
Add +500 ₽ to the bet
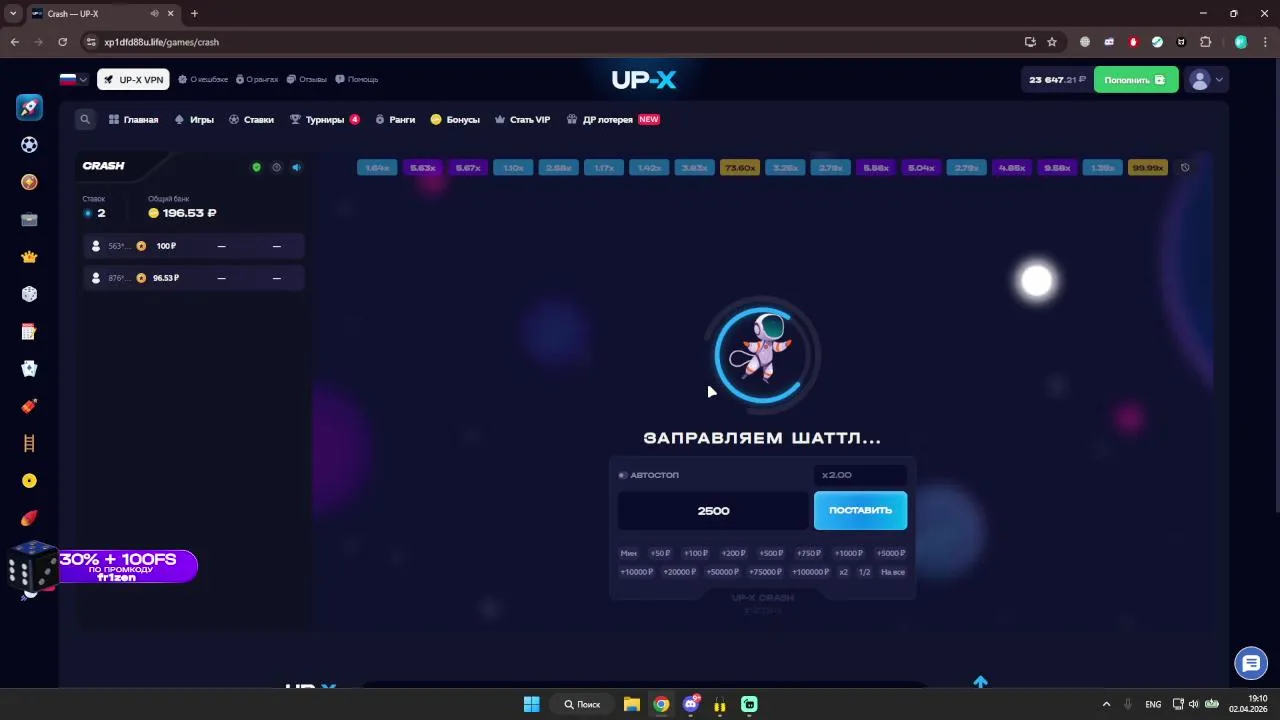(771, 553)
